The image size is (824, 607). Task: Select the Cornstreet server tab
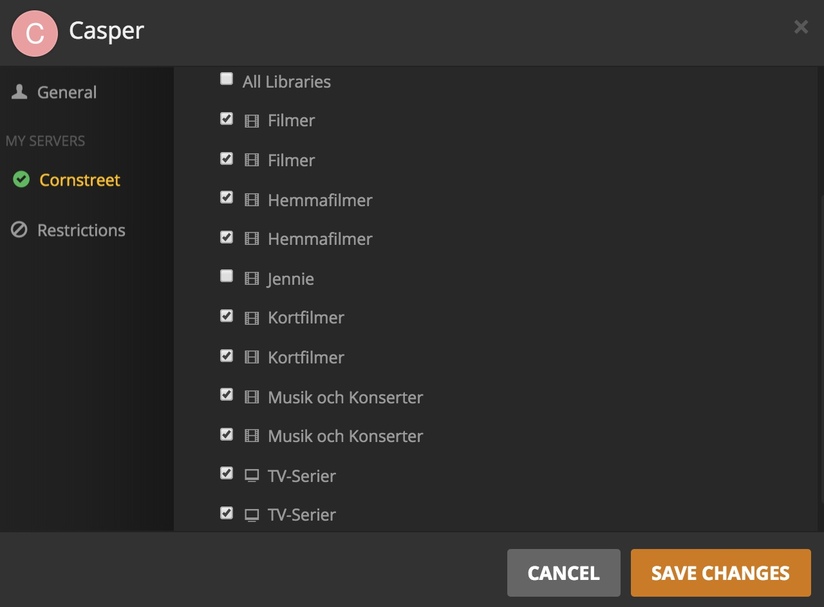pos(79,180)
